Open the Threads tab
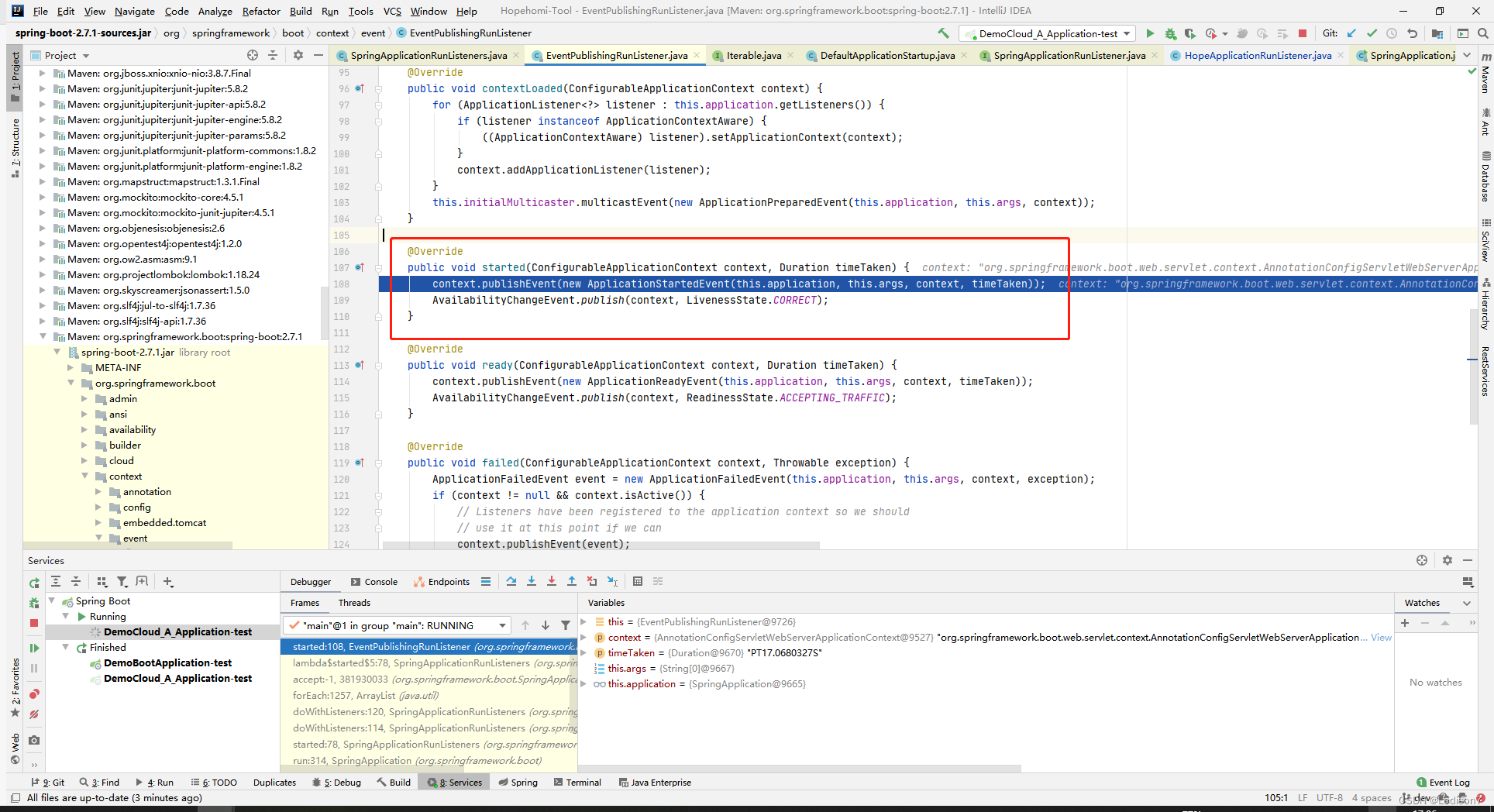1494x812 pixels. pos(354,603)
